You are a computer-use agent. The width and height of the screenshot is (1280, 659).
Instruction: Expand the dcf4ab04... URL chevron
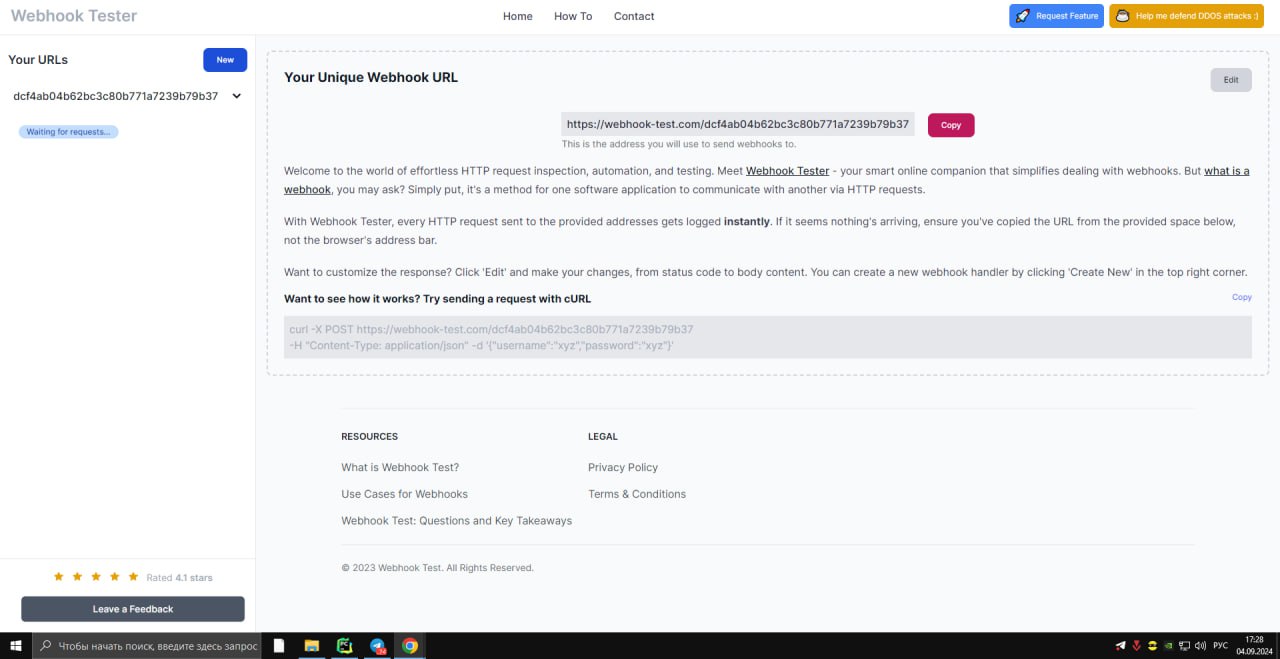pos(237,96)
